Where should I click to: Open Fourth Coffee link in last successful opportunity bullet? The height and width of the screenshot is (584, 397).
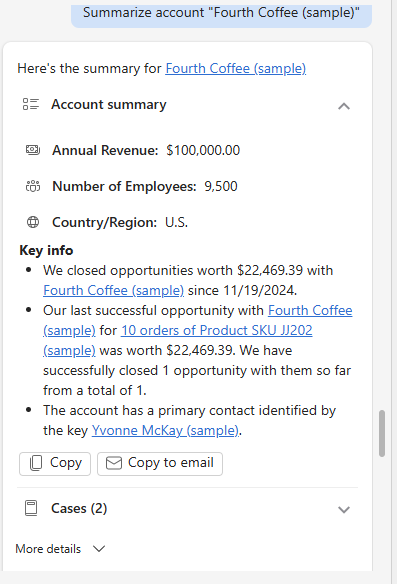[x=310, y=311]
